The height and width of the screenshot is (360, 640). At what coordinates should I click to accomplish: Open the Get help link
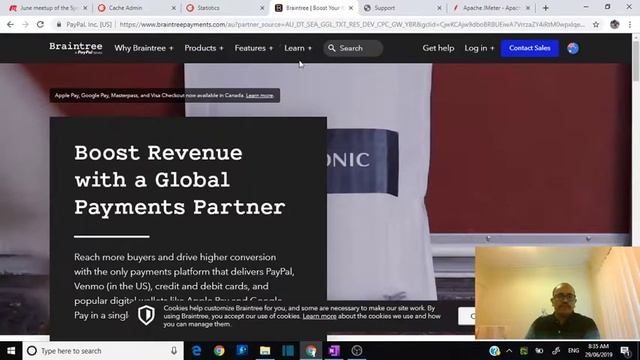coord(438,48)
